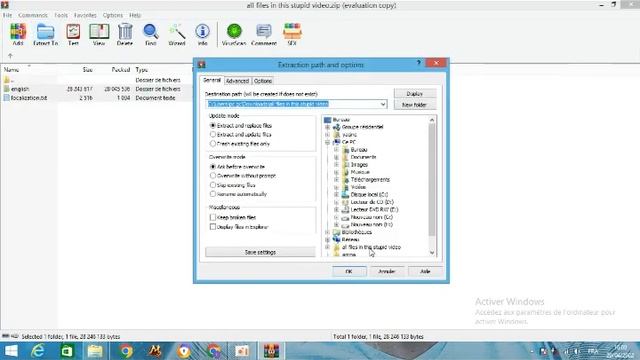Click the Aide help button
The height and width of the screenshot is (360, 640).
pos(425,271)
